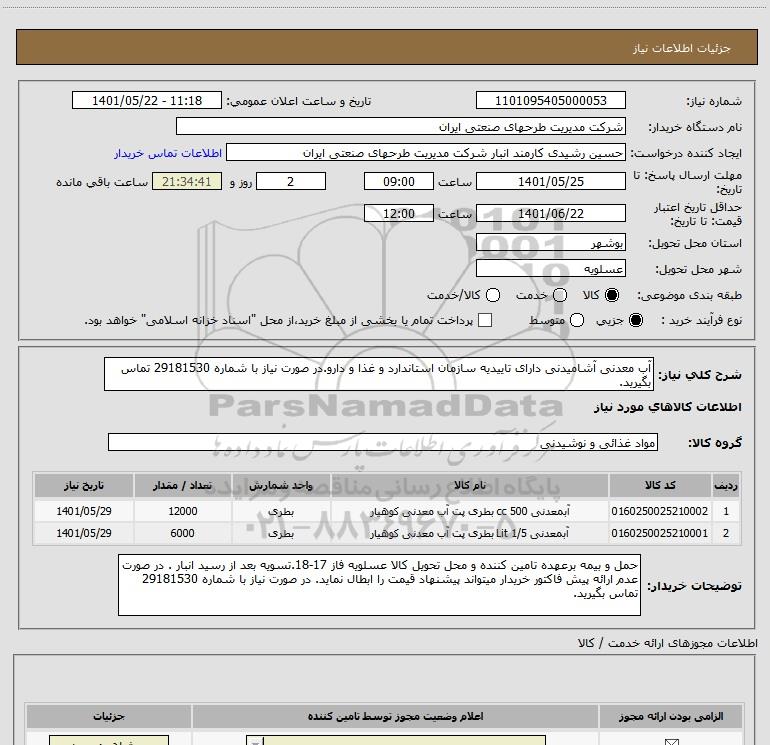Click the delivery province field بوشهر

pyautogui.click(x=550, y=242)
